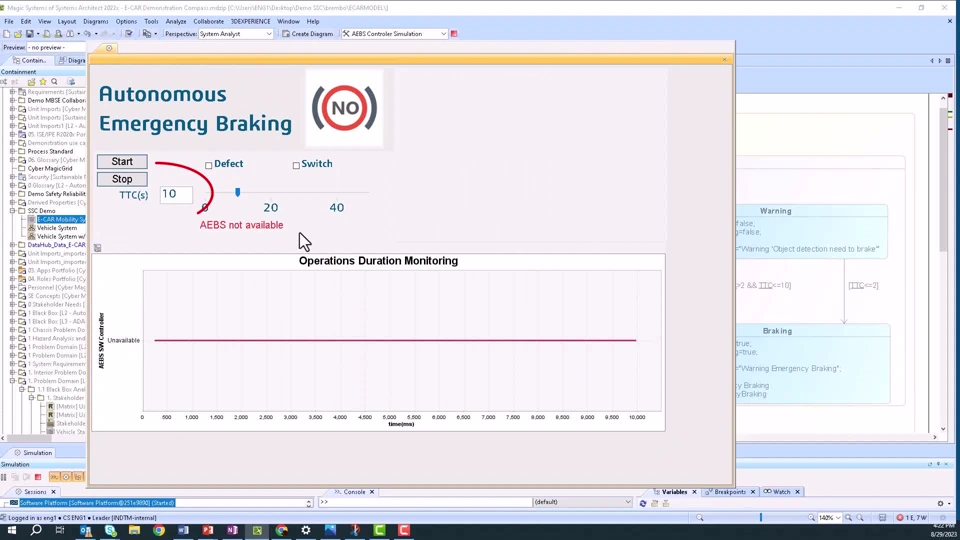Click the TTC(s) value input field
This screenshot has height=540, width=960.
tap(176, 194)
